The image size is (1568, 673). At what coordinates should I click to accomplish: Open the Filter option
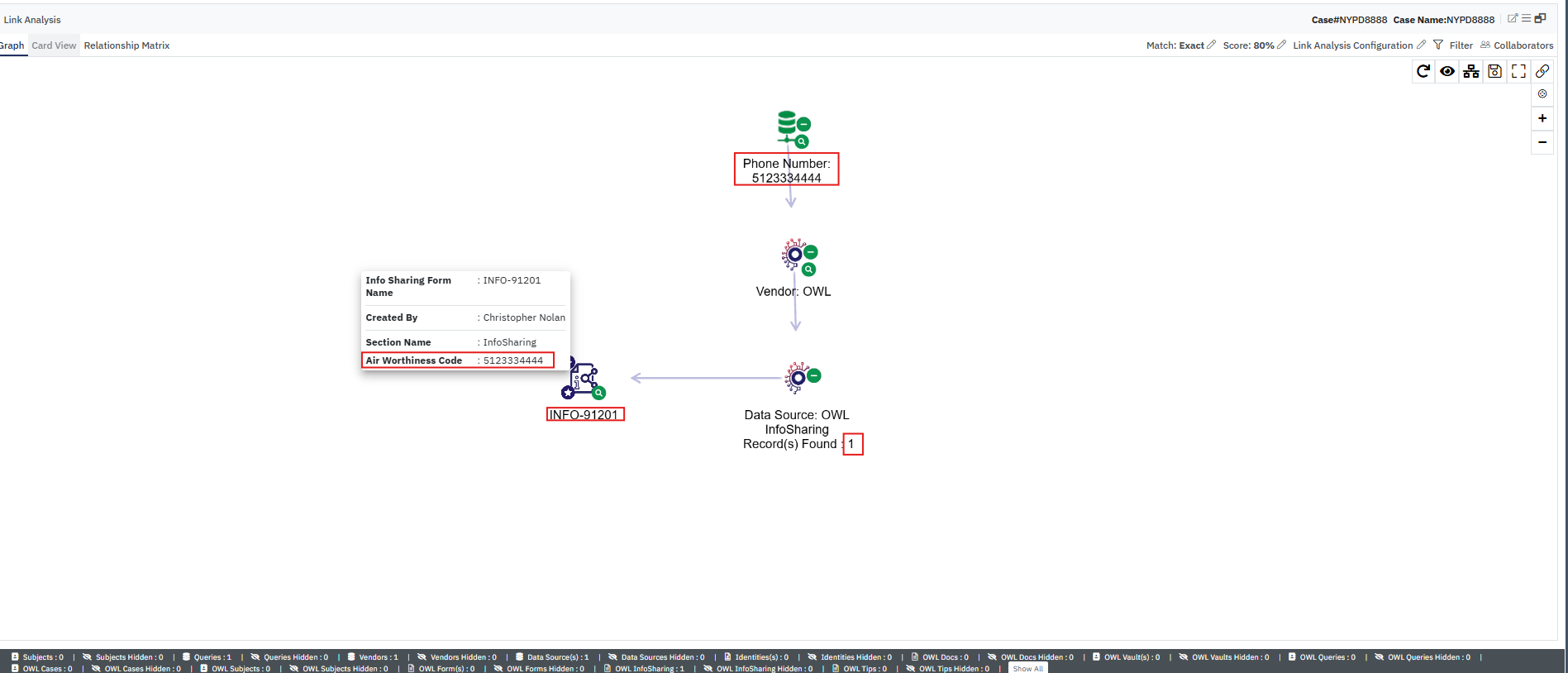tap(1453, 45)
